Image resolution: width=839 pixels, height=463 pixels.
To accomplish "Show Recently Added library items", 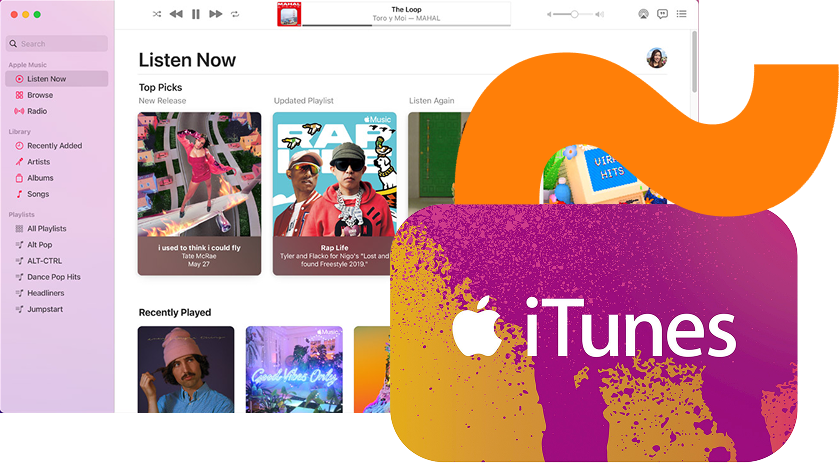I will pos(57,146).
